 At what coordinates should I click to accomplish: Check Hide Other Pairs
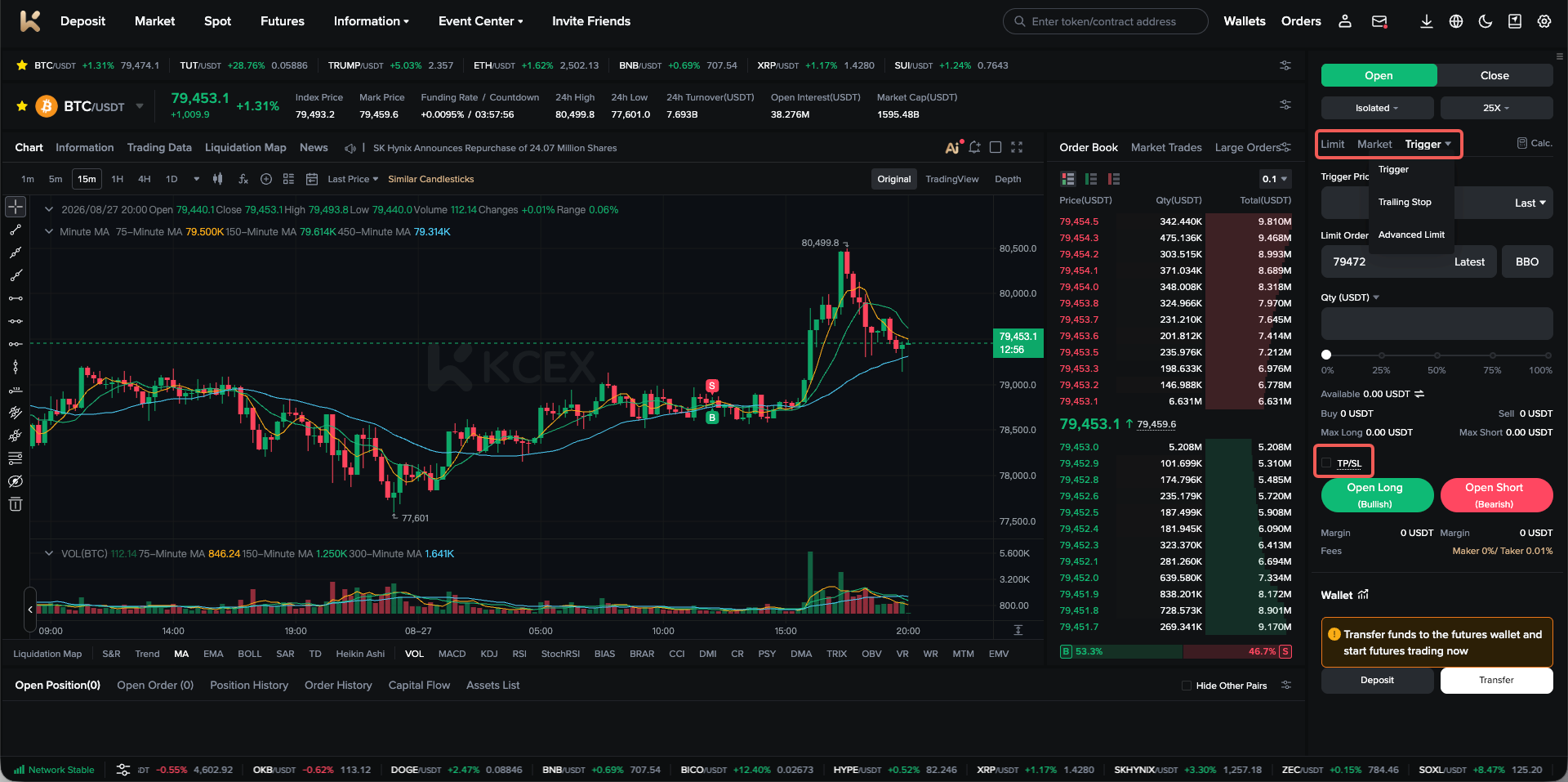(x=1187, y=686)
